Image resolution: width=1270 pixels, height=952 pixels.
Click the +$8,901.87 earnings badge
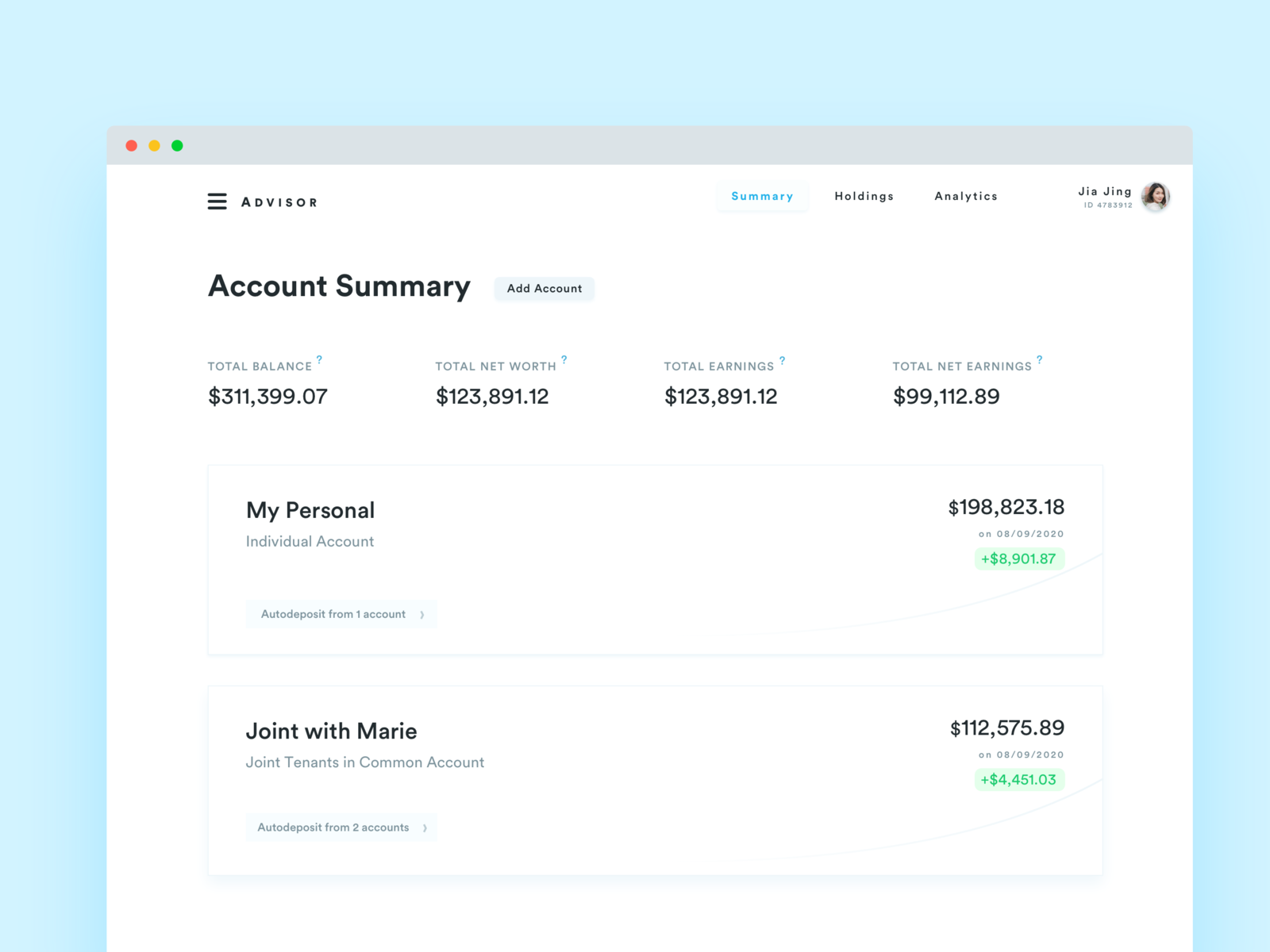(x=1019, y=559)
